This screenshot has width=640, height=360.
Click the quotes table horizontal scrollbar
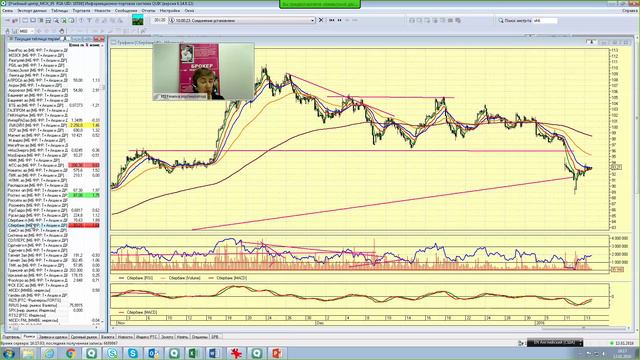(53, 327)
